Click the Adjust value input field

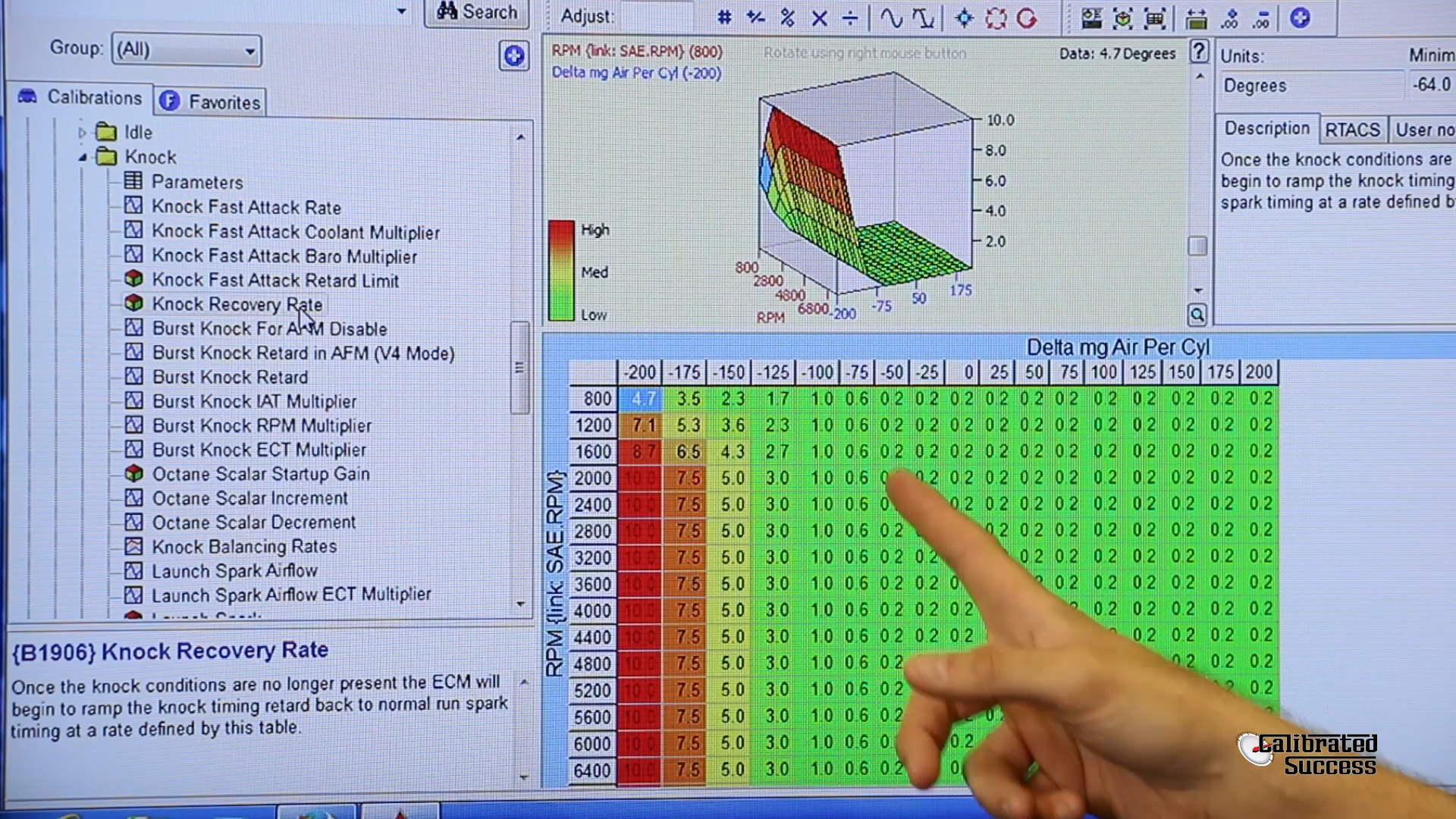pos(657,17)
